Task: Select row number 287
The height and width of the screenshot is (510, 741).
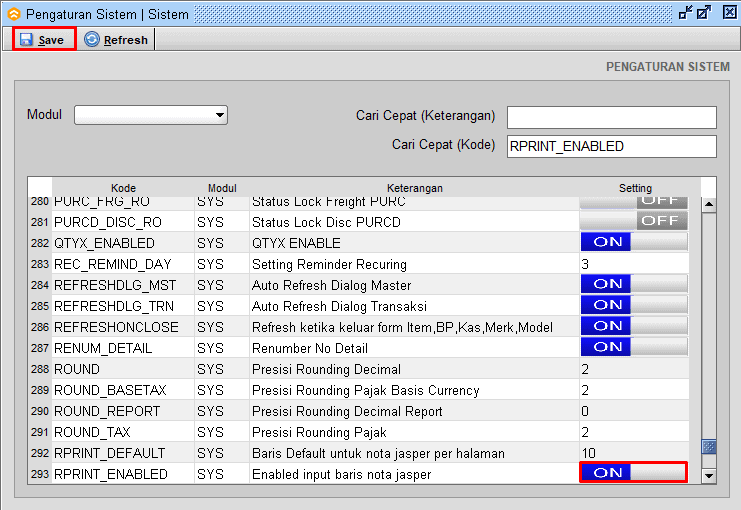Action: pyautogui.click(x=40, y=348)
